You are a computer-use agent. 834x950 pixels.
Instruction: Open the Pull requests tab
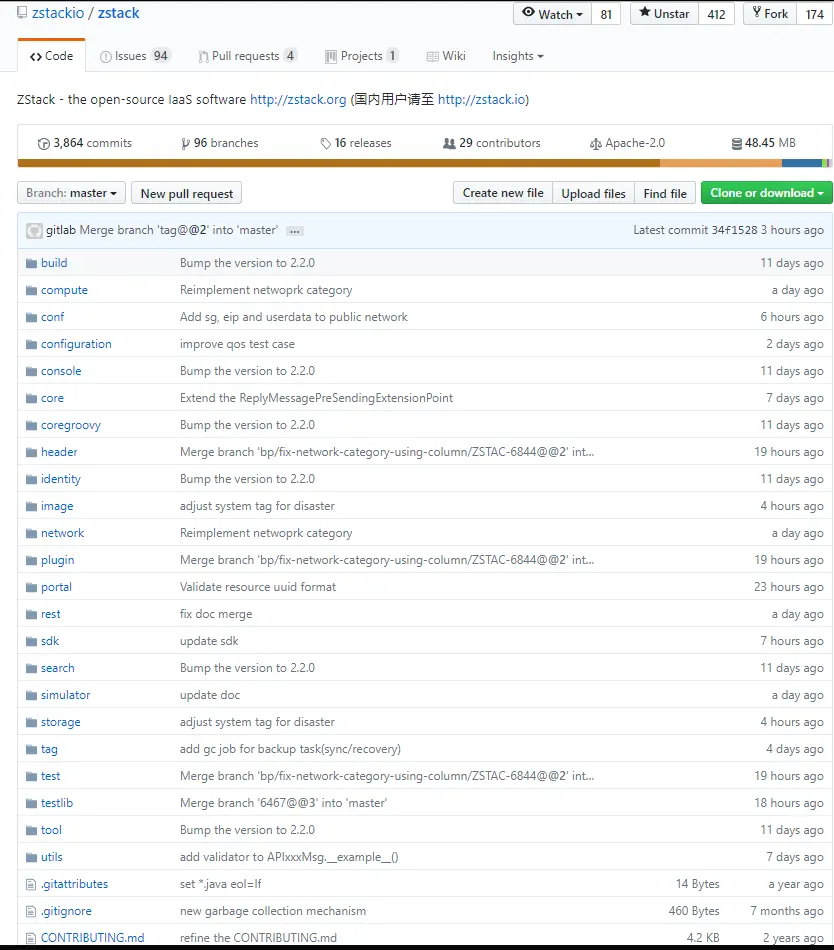(248, 56)
